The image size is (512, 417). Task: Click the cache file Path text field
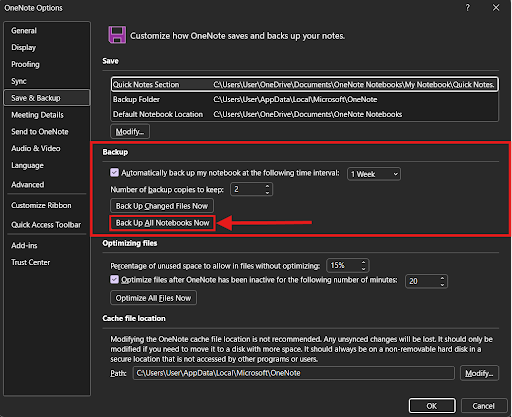click(294, 373)
